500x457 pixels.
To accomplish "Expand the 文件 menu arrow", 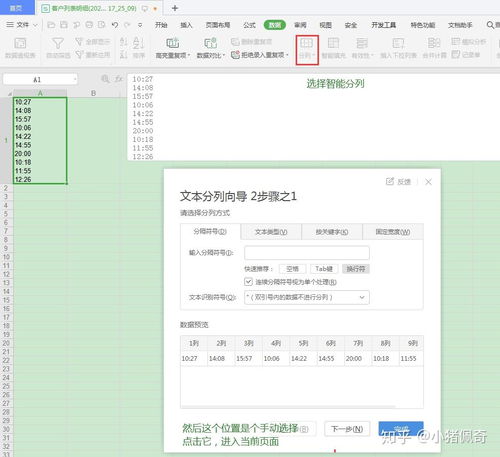I will 35,25.
